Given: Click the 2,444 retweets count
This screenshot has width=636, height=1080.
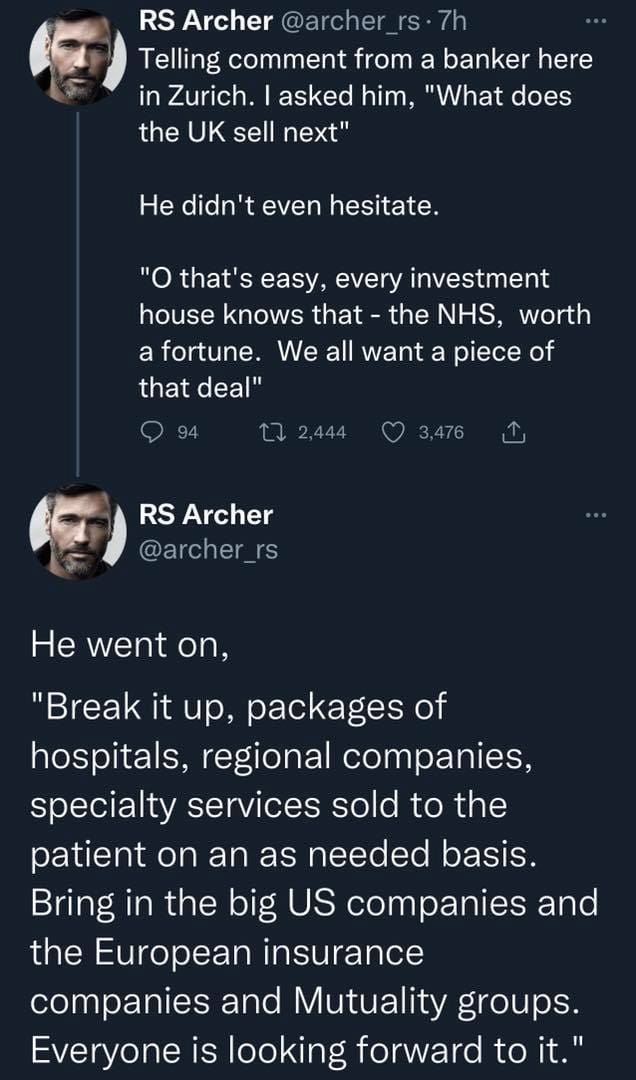Looking at the screenshot, I should [x=322, y=432].
